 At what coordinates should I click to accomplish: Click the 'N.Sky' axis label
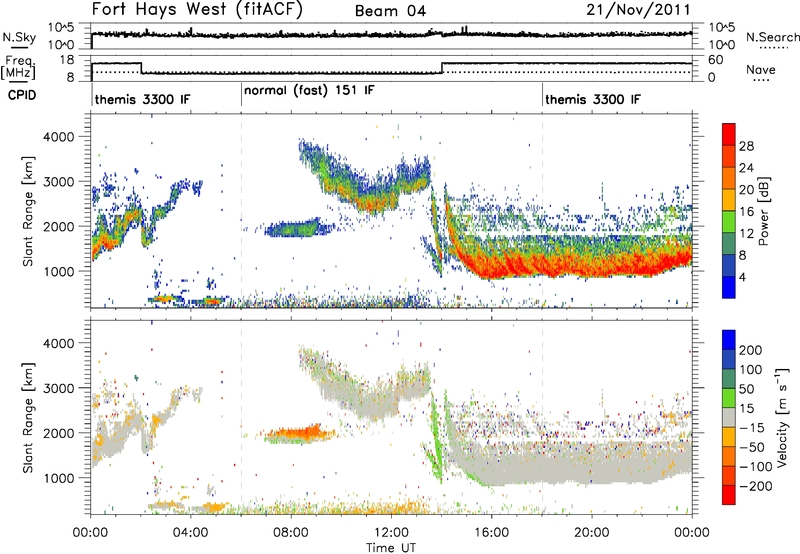click(x=19, y=37)
